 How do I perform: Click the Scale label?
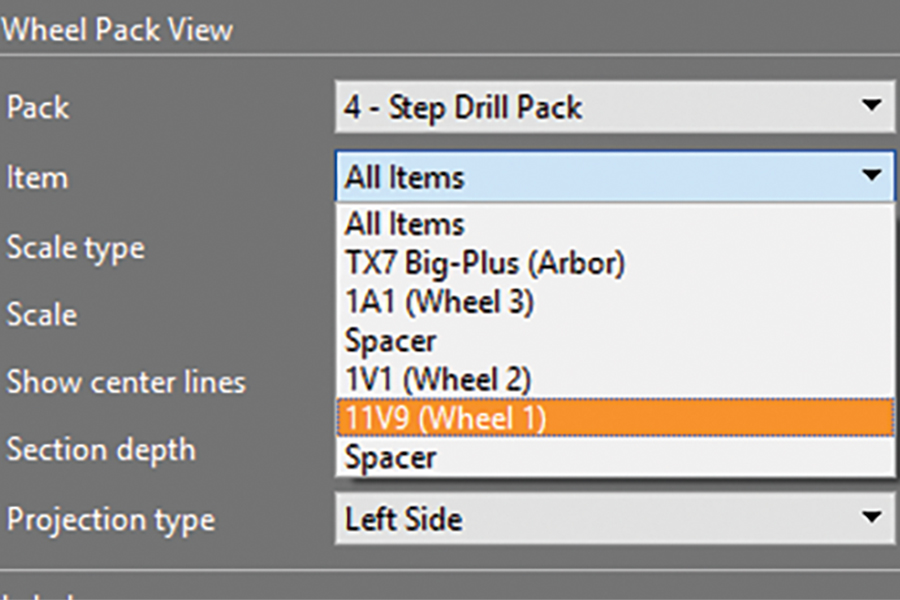[x=42, y=315]
